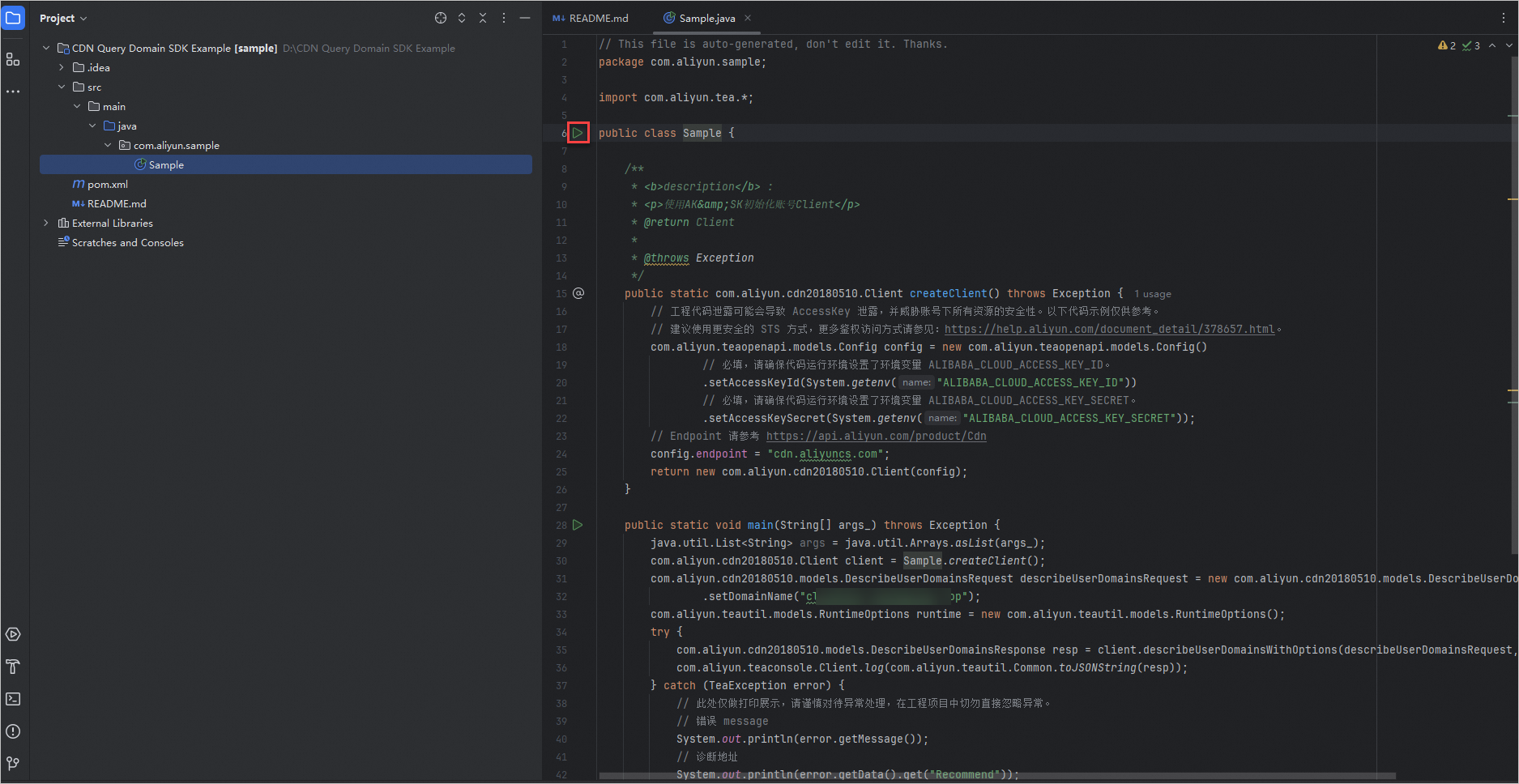Collapse the java folder

[92, 126]
